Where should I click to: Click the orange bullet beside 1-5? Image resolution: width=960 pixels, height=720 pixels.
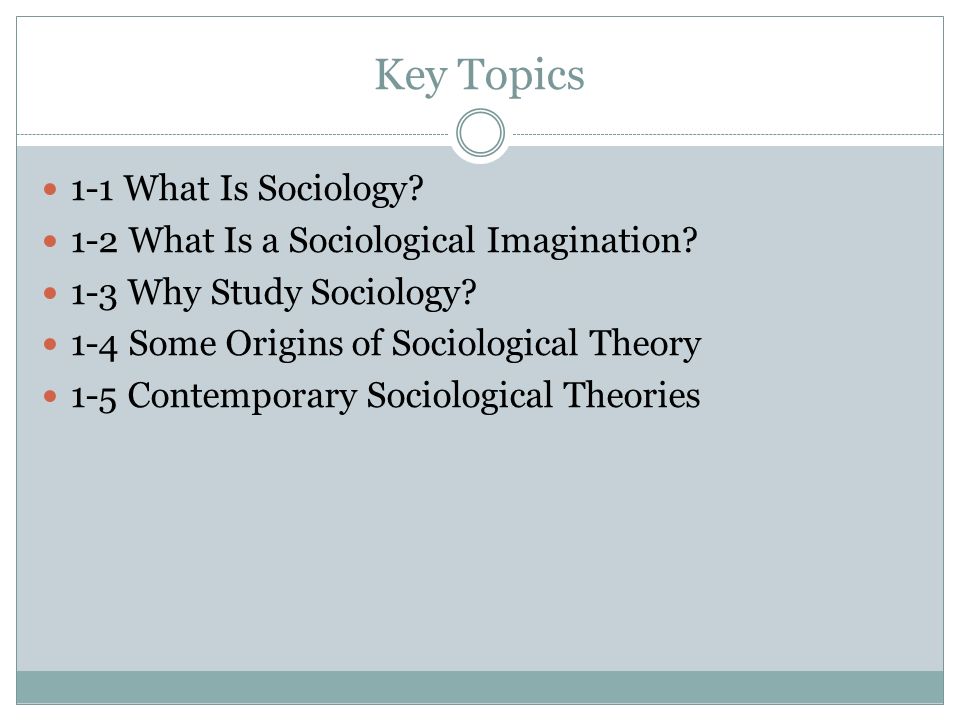pos(50,397)
